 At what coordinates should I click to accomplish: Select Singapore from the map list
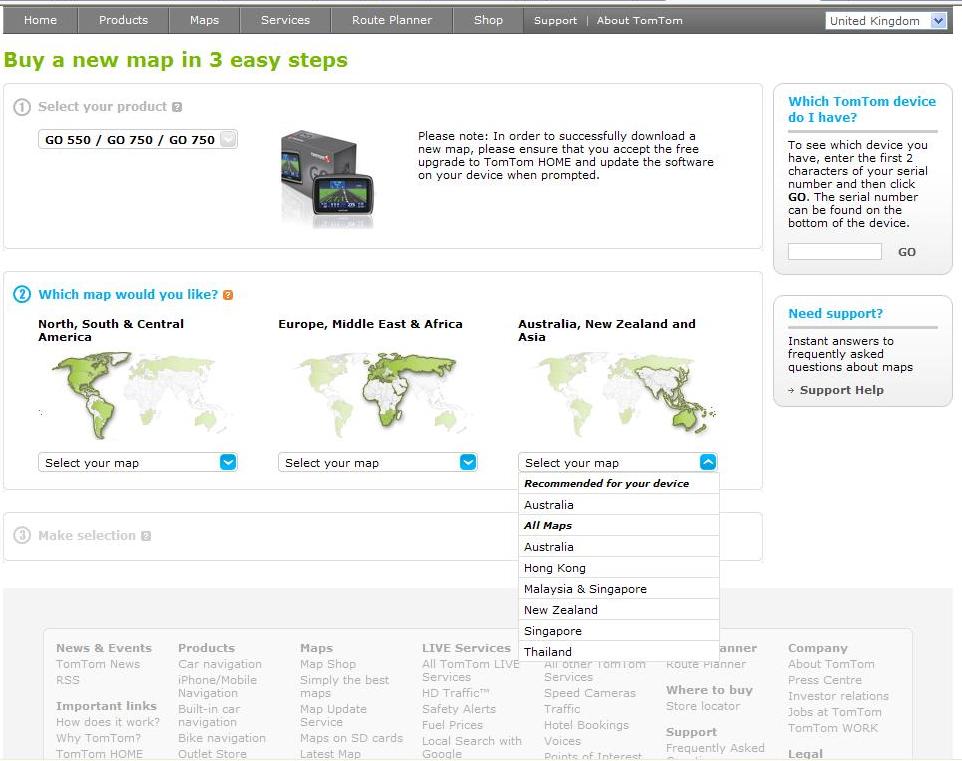(618, 630)
